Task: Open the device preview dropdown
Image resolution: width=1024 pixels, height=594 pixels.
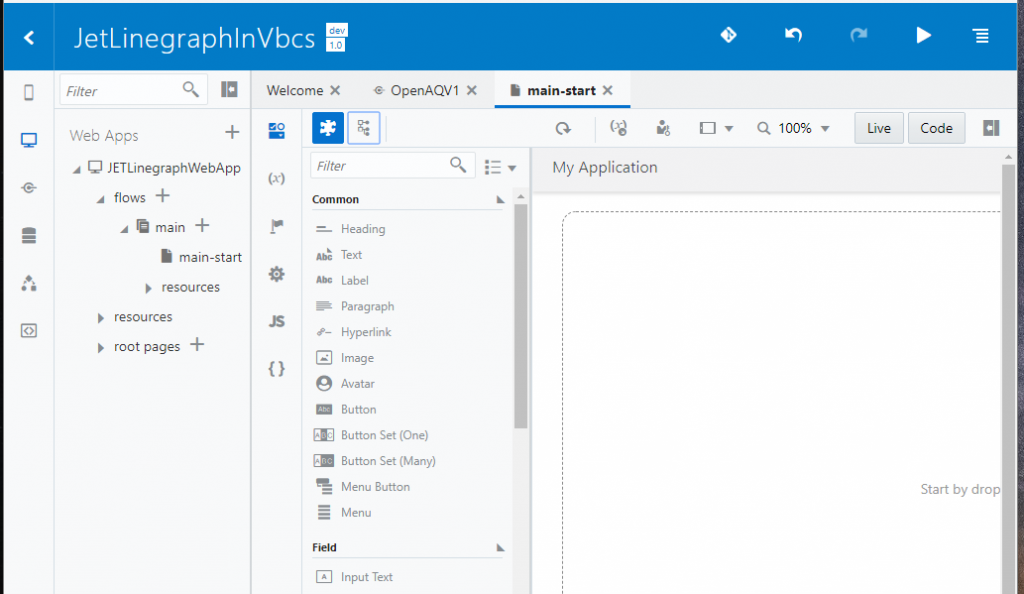Action: point(714,128)
